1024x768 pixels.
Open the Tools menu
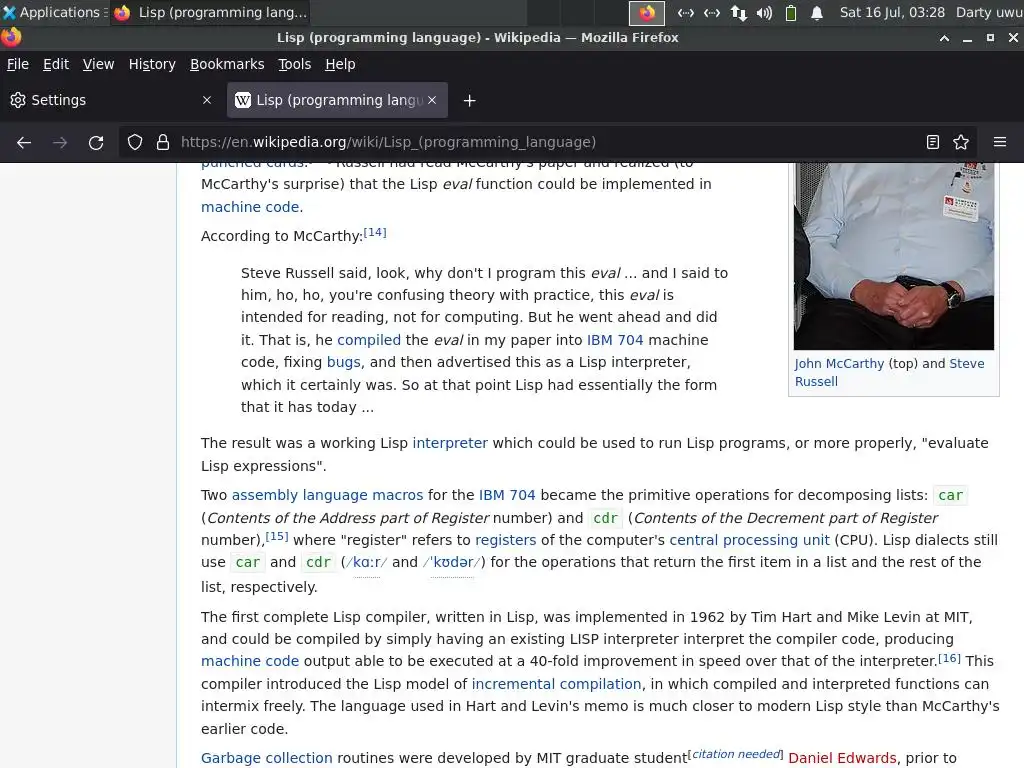pyautogui.click(x=295, y=64)
